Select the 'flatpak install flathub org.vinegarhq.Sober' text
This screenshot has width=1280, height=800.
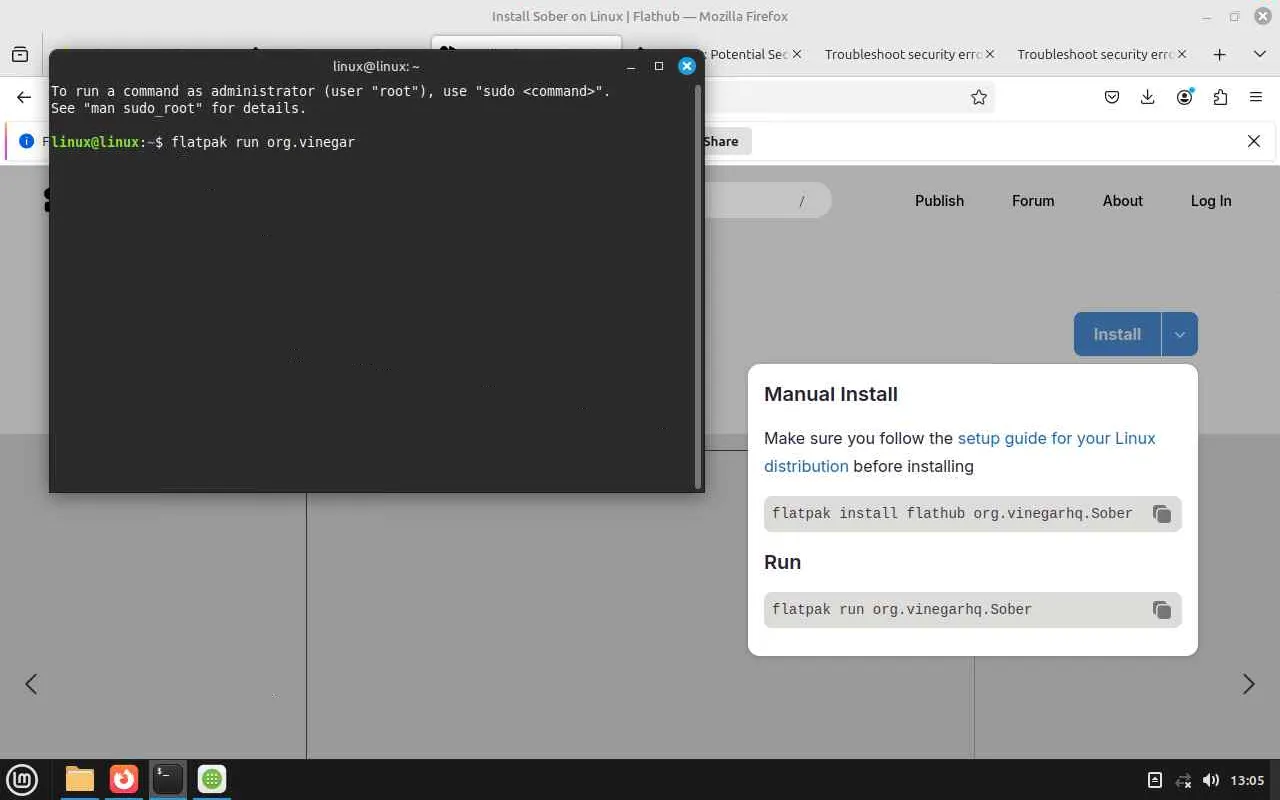coord(952,514)
